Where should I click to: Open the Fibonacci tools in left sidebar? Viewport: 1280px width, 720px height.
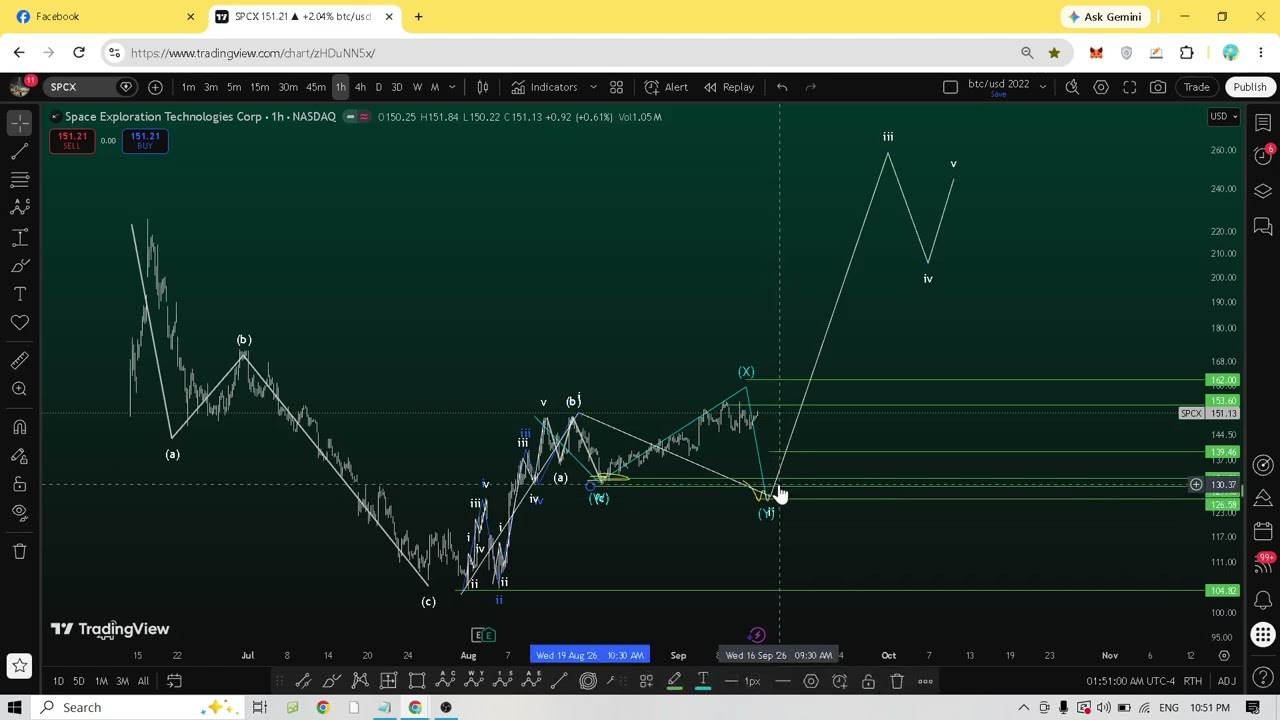coord(19,179)
